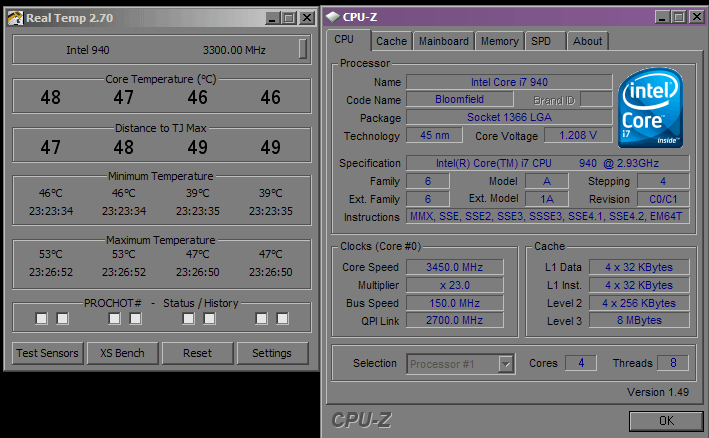Click OK in the CPU-Z window

click(x=666, y=421)
